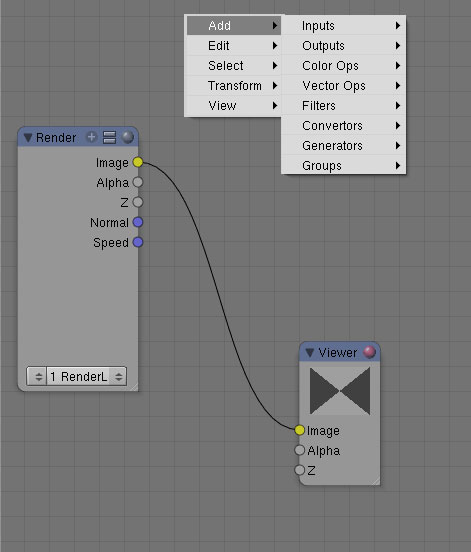This screenshot has height=552, width=471.
Task: Toggle the Viewer node red sphere icon
Action: (x=370, y=352)
